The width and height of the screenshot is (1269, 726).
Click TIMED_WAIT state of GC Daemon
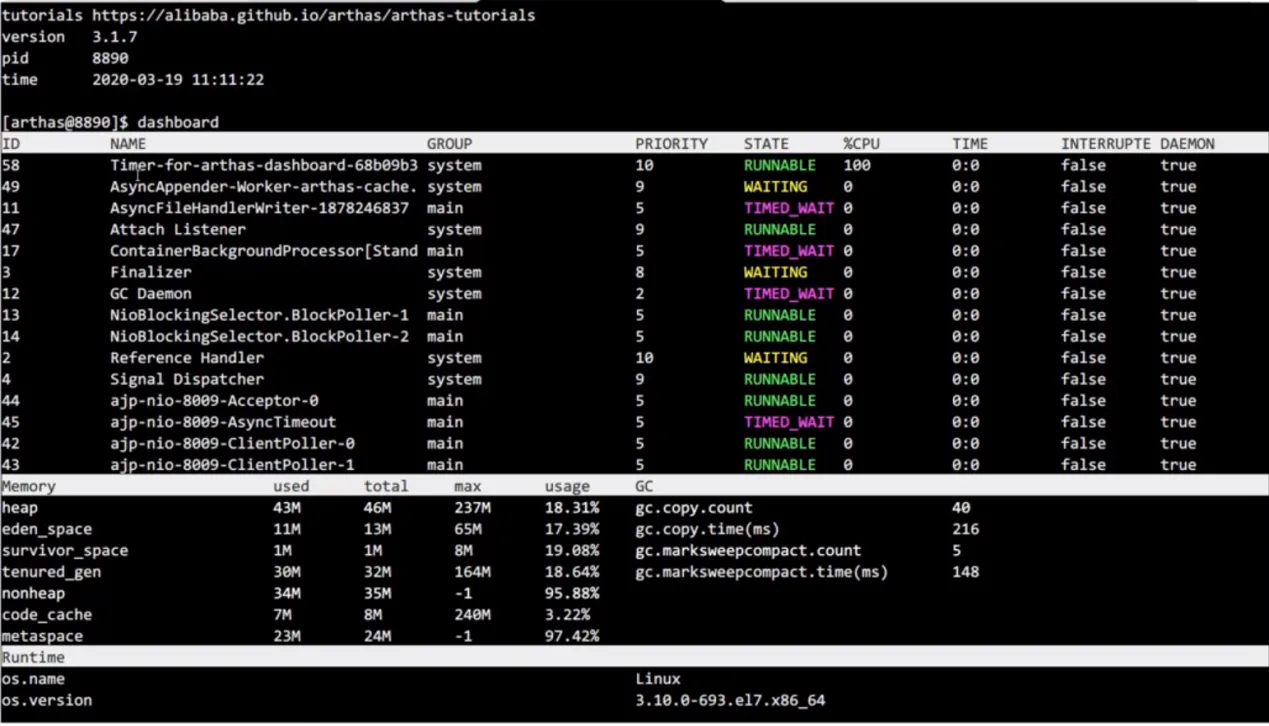click(x=789, y=294)
